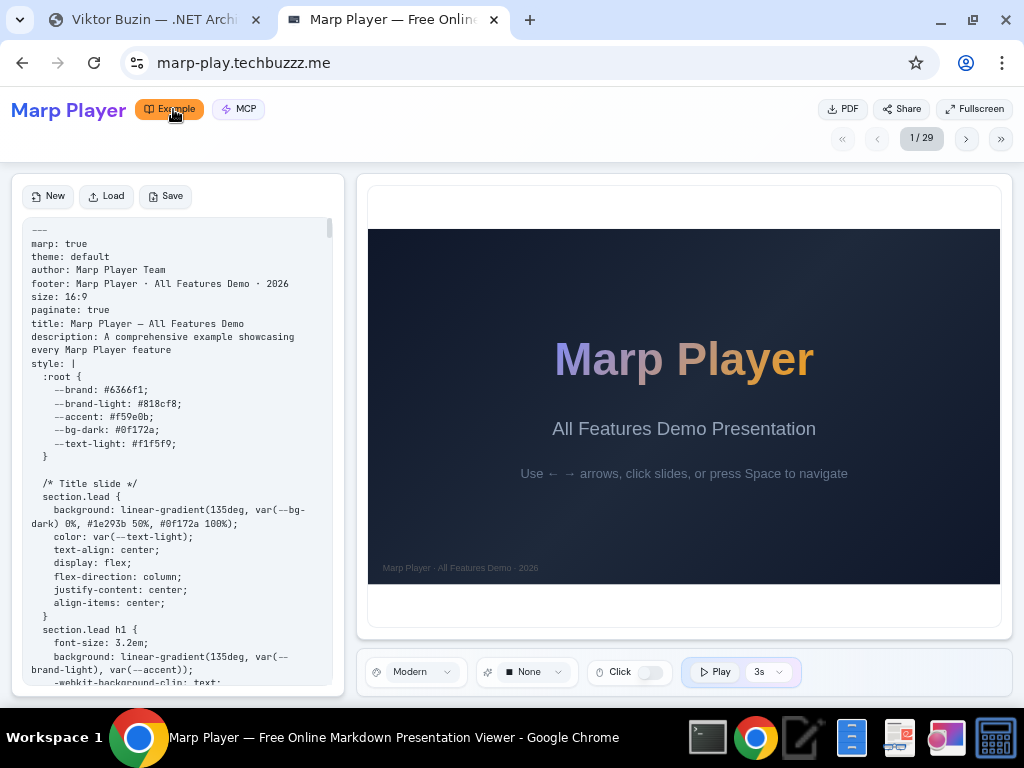Launch Chrome from taskbar tray
Screen dimensions: 1024x768
coord(756,738)
